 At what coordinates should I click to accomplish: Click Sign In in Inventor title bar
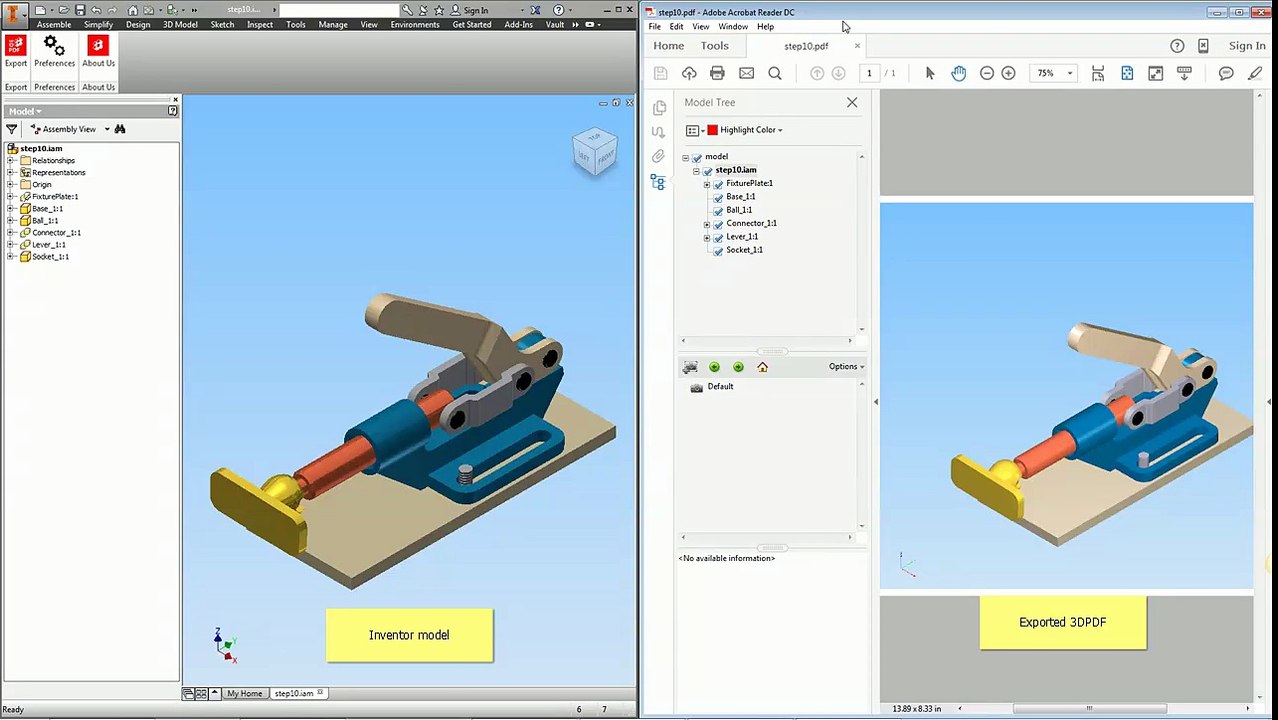coord(476,10)
